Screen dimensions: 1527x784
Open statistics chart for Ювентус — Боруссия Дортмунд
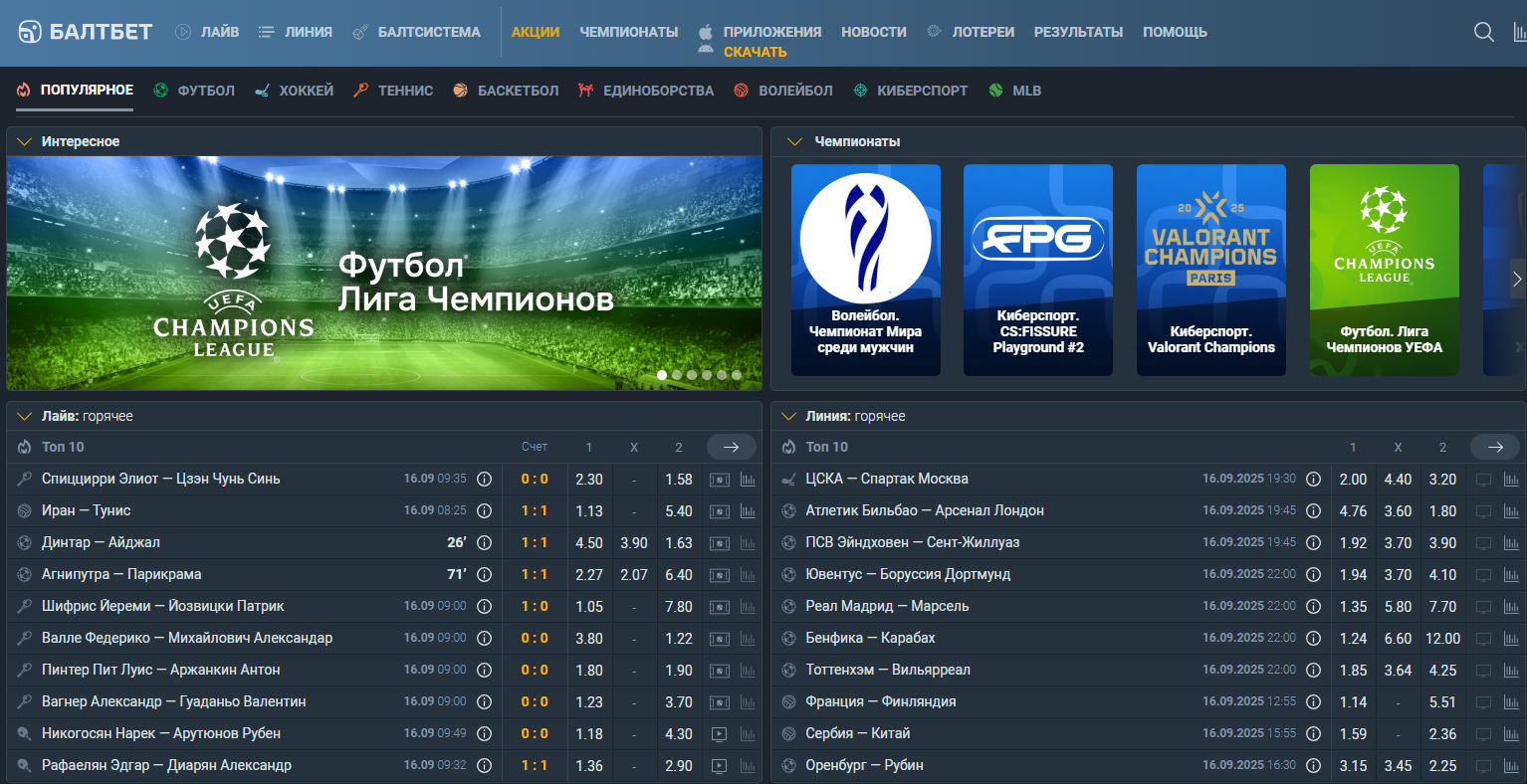(1511, 575)
